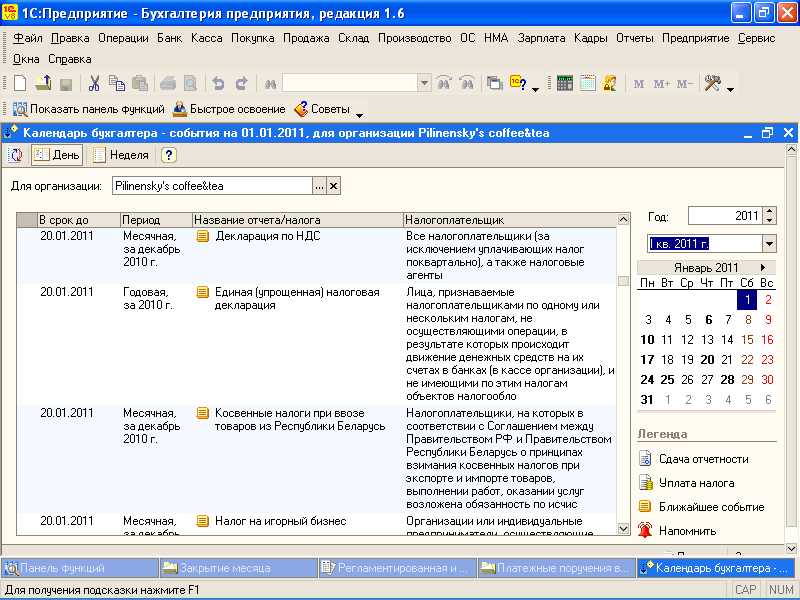The height and width of the screenshot is (600, 800).
Task: Clear the organization field with X
Action: (333, 186)
